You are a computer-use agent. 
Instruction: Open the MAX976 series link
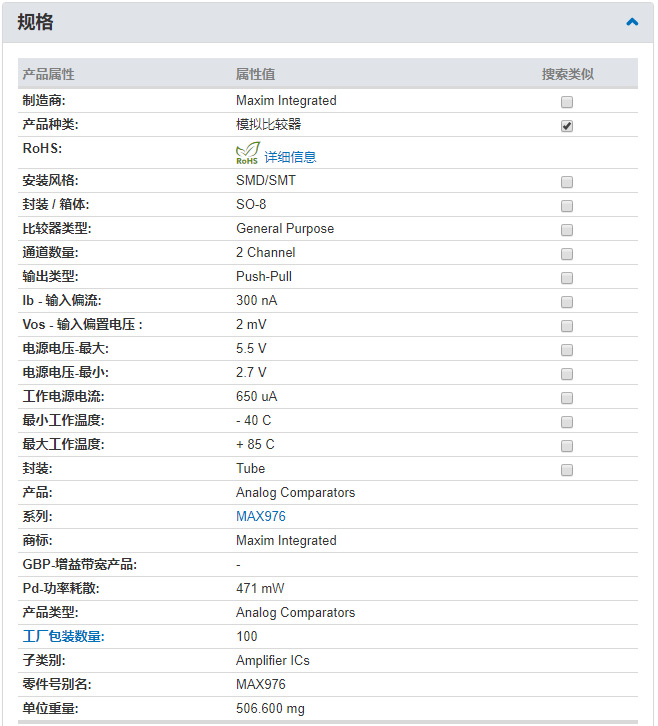tap(261, 516)
